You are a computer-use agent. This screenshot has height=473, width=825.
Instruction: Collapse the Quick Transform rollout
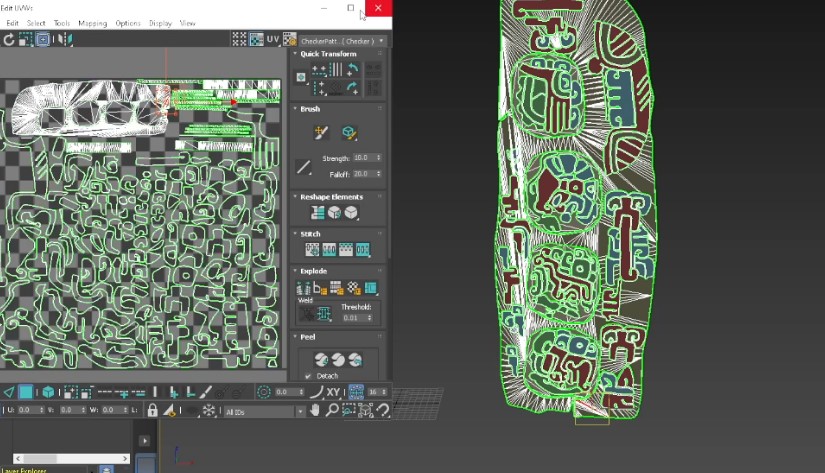(295, 54)
